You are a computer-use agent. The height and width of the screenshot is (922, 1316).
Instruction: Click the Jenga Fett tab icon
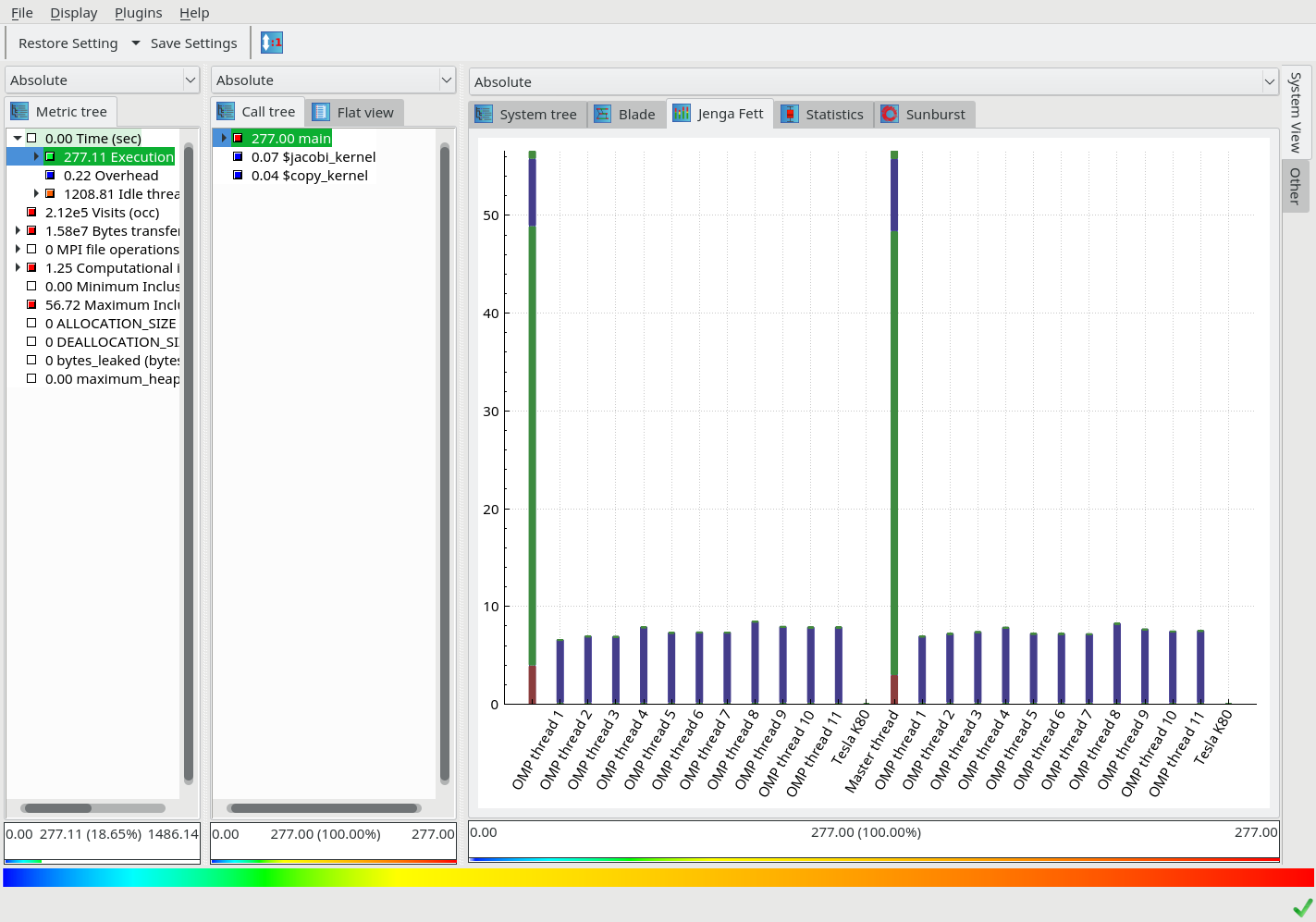682,113
